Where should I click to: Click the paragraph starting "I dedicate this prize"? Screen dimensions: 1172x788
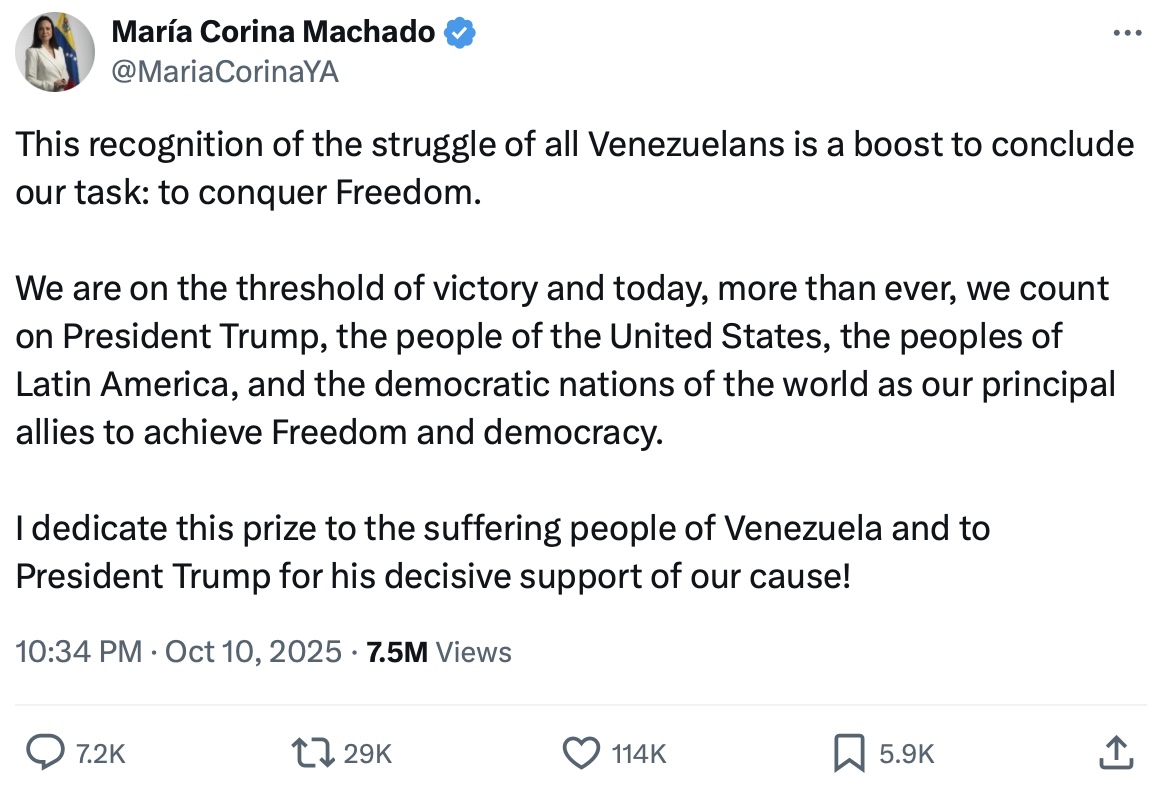click(503, 552)
